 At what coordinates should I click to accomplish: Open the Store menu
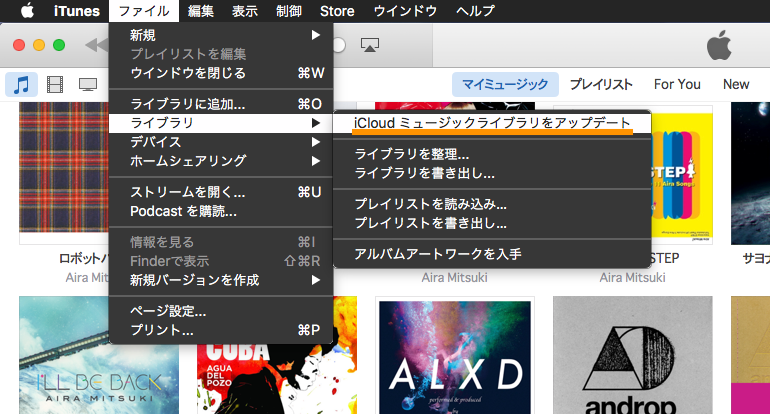point(337,11)
